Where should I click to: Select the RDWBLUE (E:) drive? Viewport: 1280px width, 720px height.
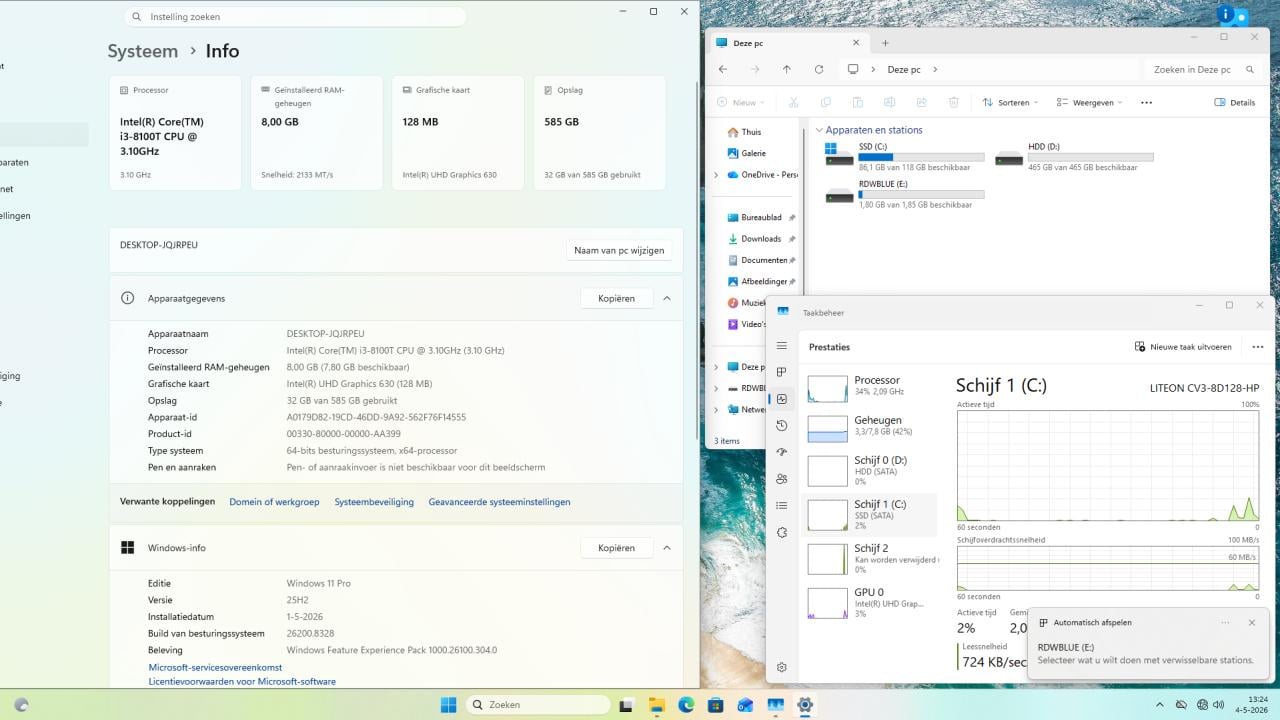pyautogui.click(x=904, y=194)
